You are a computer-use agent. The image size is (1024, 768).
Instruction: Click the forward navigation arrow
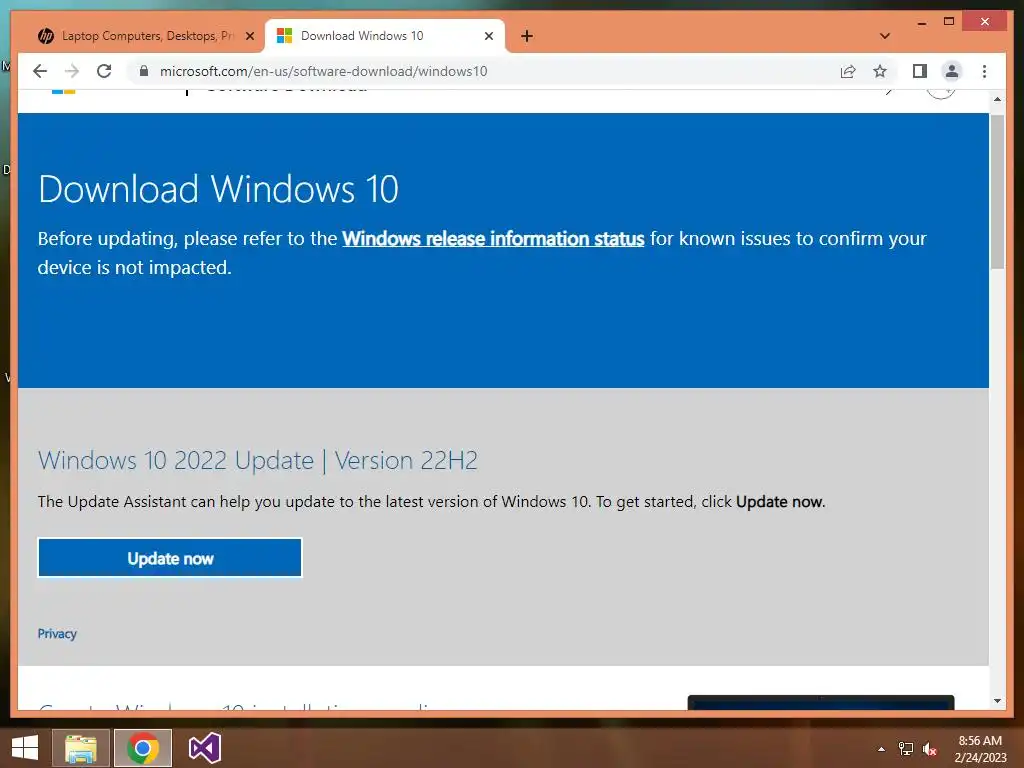pyautogui.click(x=72, y=71)
